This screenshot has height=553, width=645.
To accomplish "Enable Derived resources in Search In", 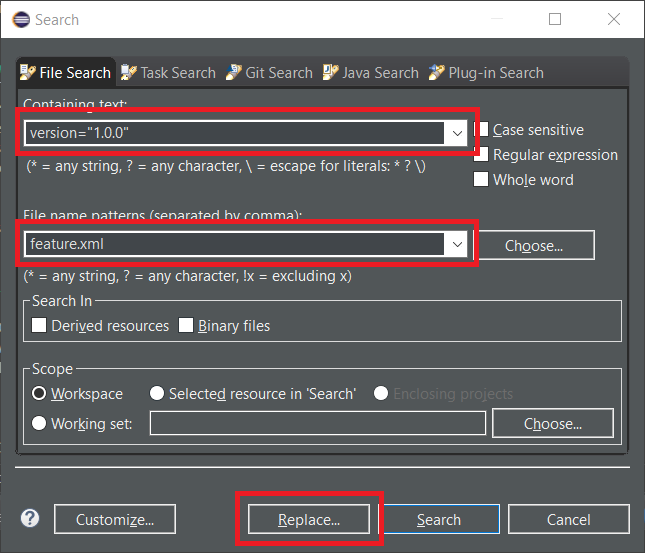I will point(40,325).
